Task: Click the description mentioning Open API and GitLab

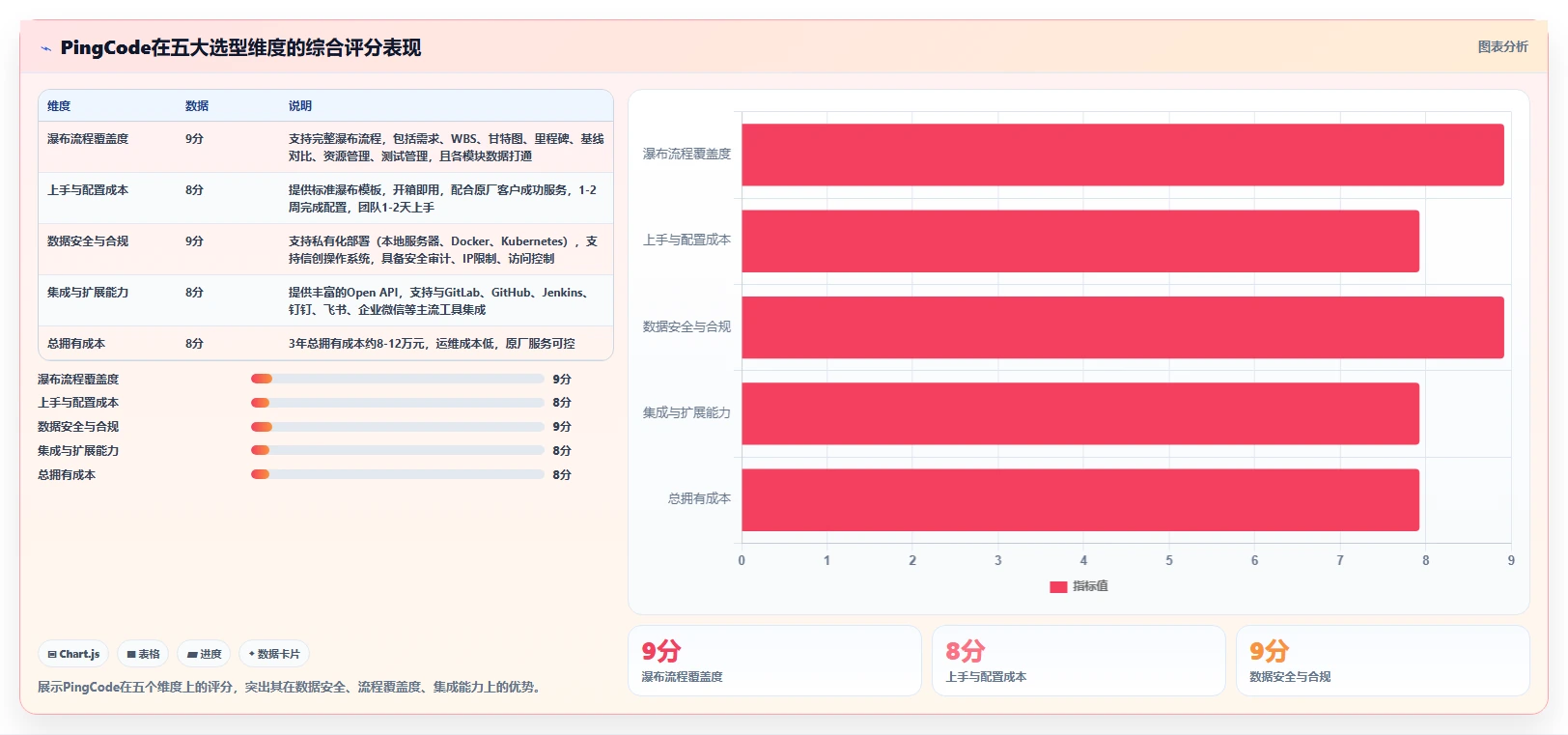Action: 440,301
